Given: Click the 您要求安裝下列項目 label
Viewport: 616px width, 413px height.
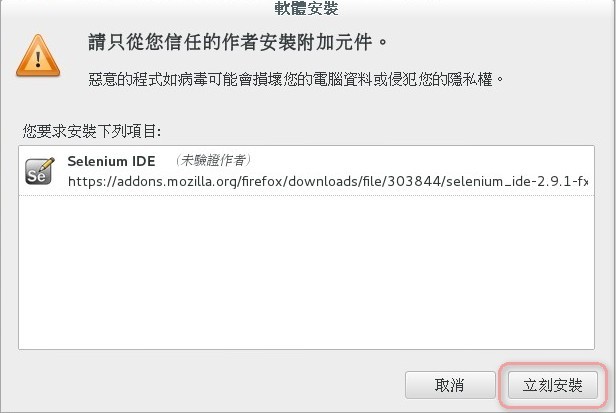Looking at the screenshot, I should tap(92, 131).
